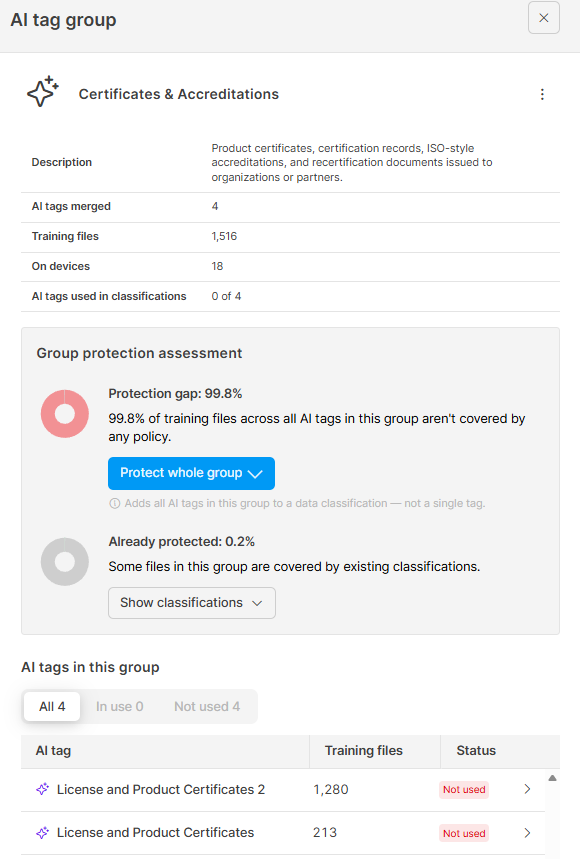Open details chevron for License and Product Certificates 2

[x=527, y=789]
